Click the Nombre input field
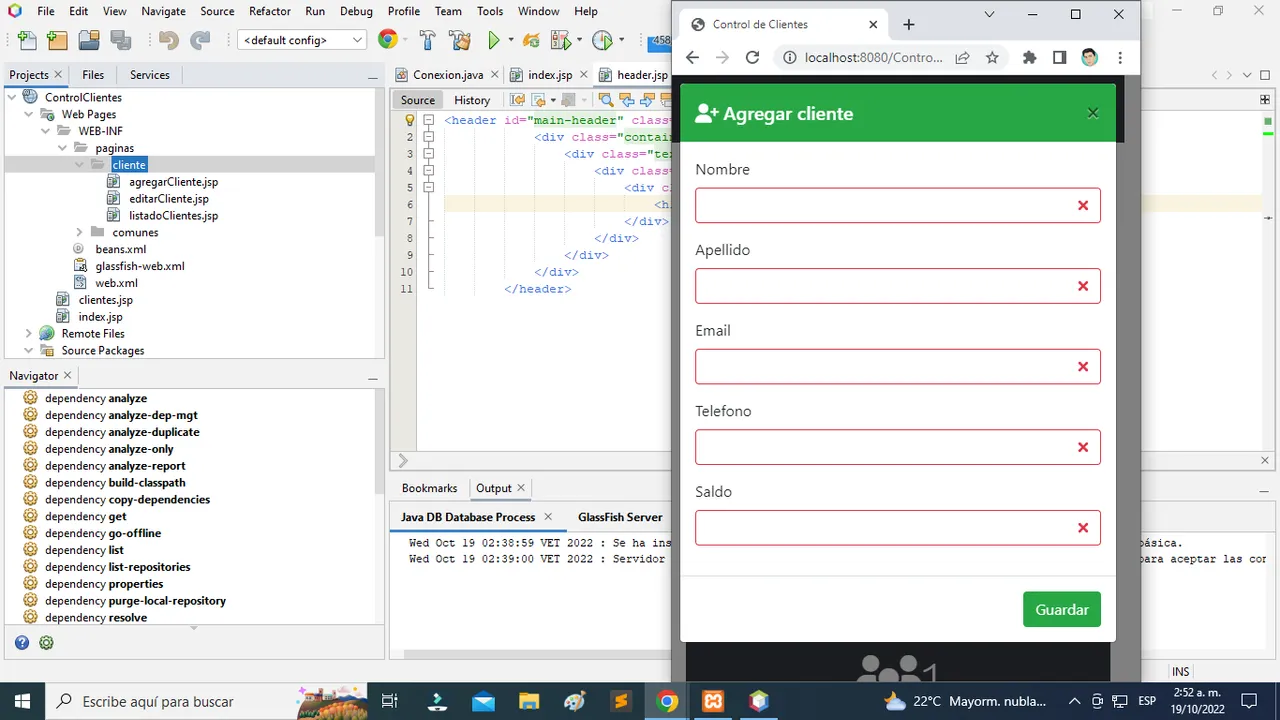Image resolution: width=1280 pixels, height=720 pixels. [x=898, y=205]
